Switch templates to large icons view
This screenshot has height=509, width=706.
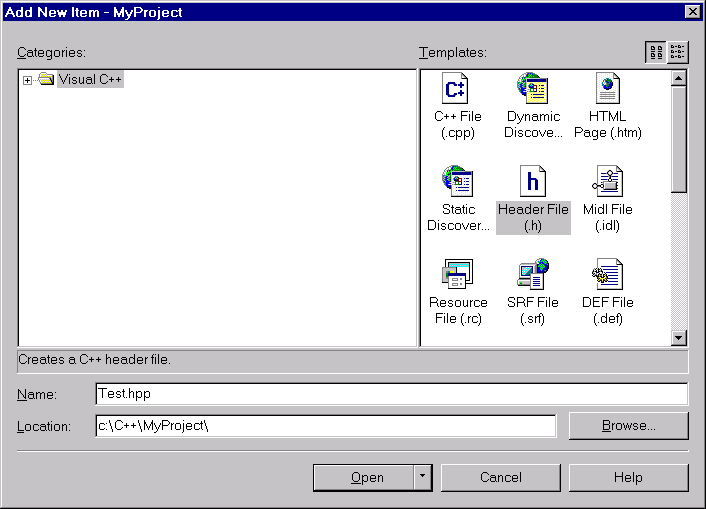[656, 53]
